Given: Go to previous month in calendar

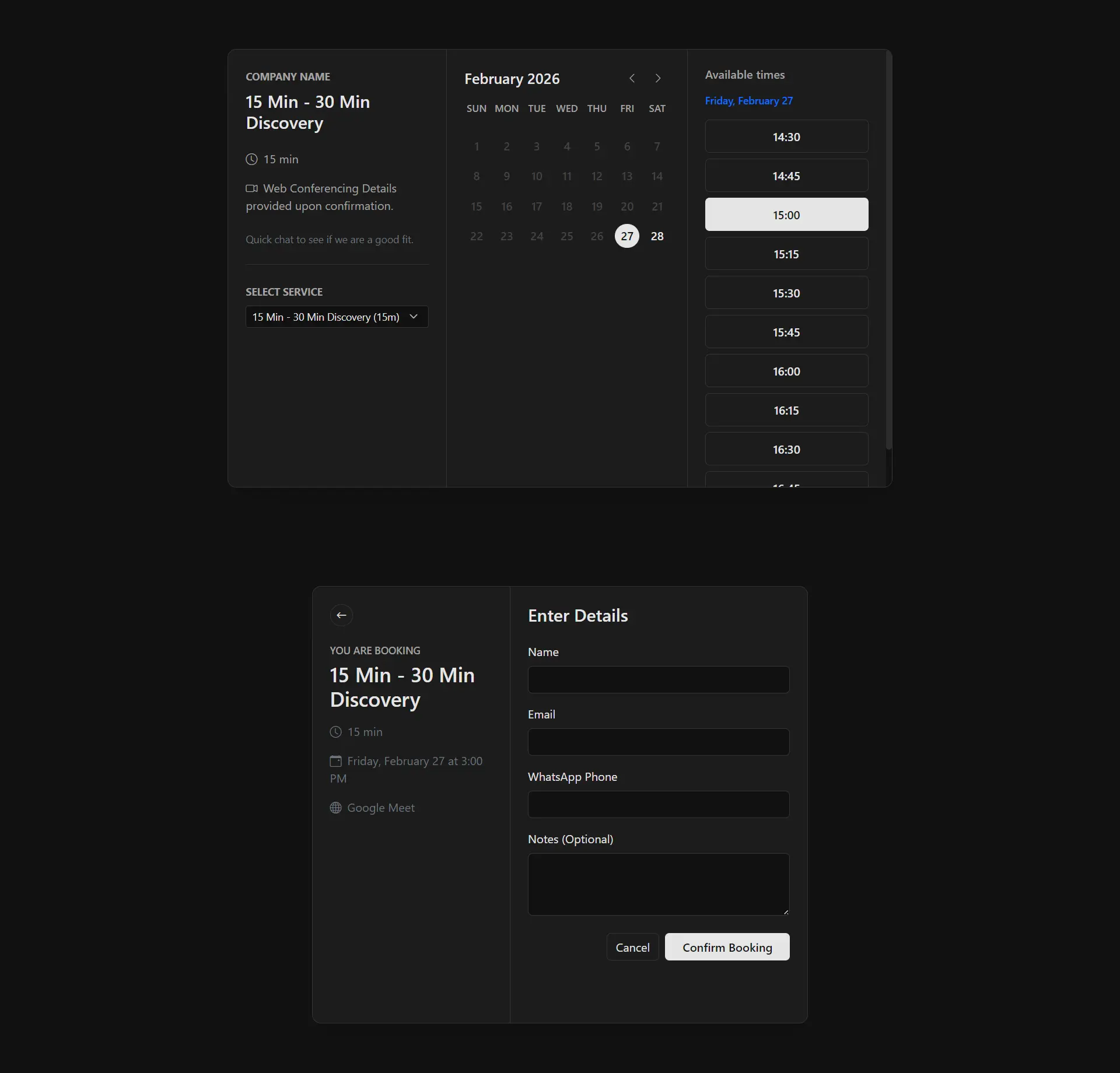Looking at the screenshot, I should point(632,78).
